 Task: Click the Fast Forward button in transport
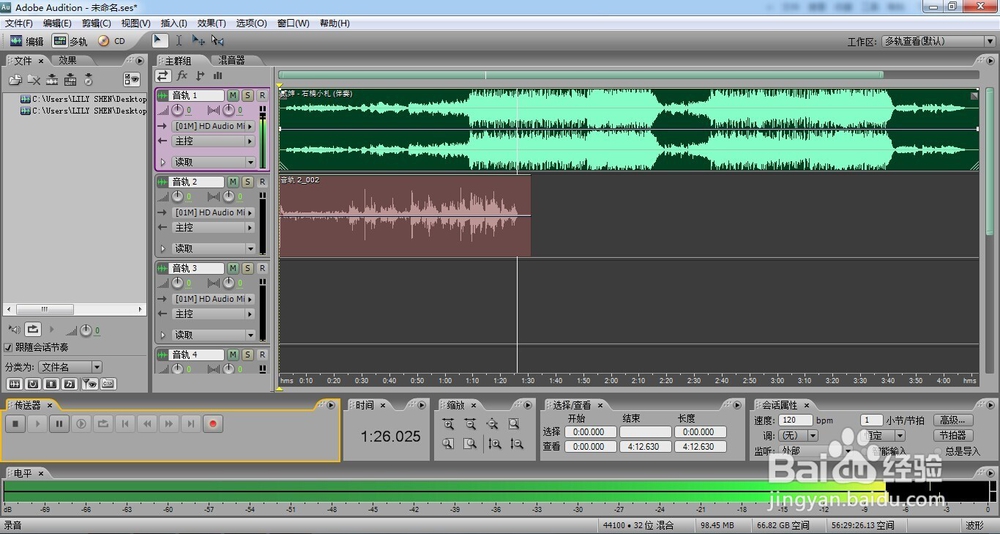168,424
